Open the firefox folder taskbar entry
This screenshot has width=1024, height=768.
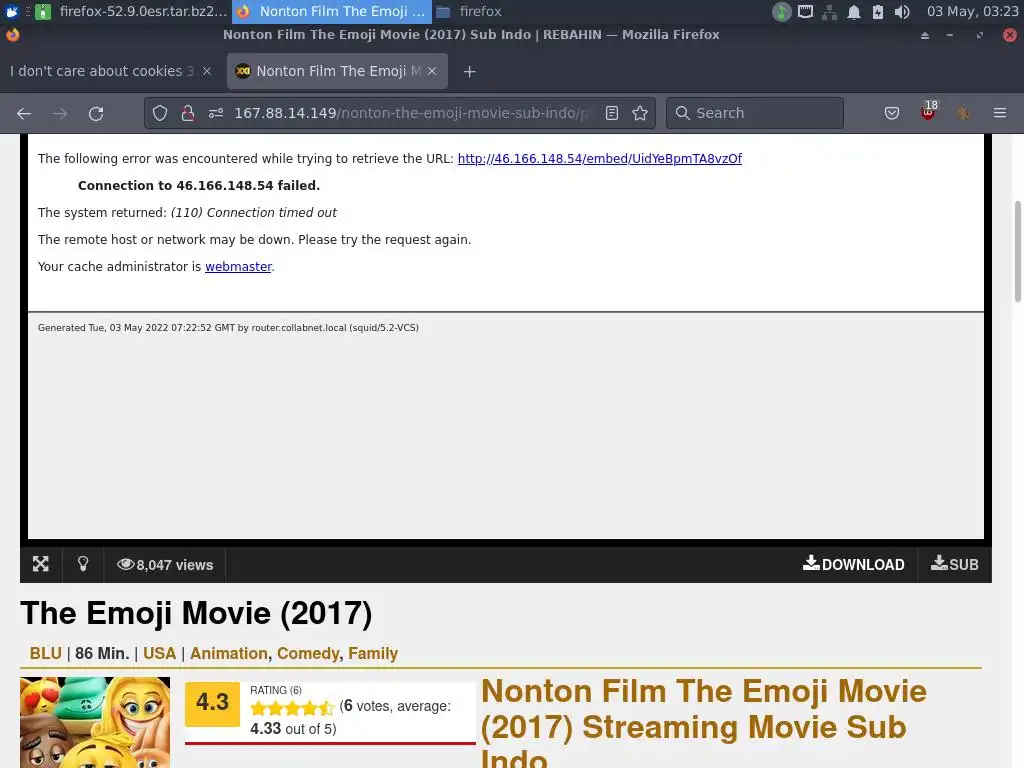click(x=469, y=11)
